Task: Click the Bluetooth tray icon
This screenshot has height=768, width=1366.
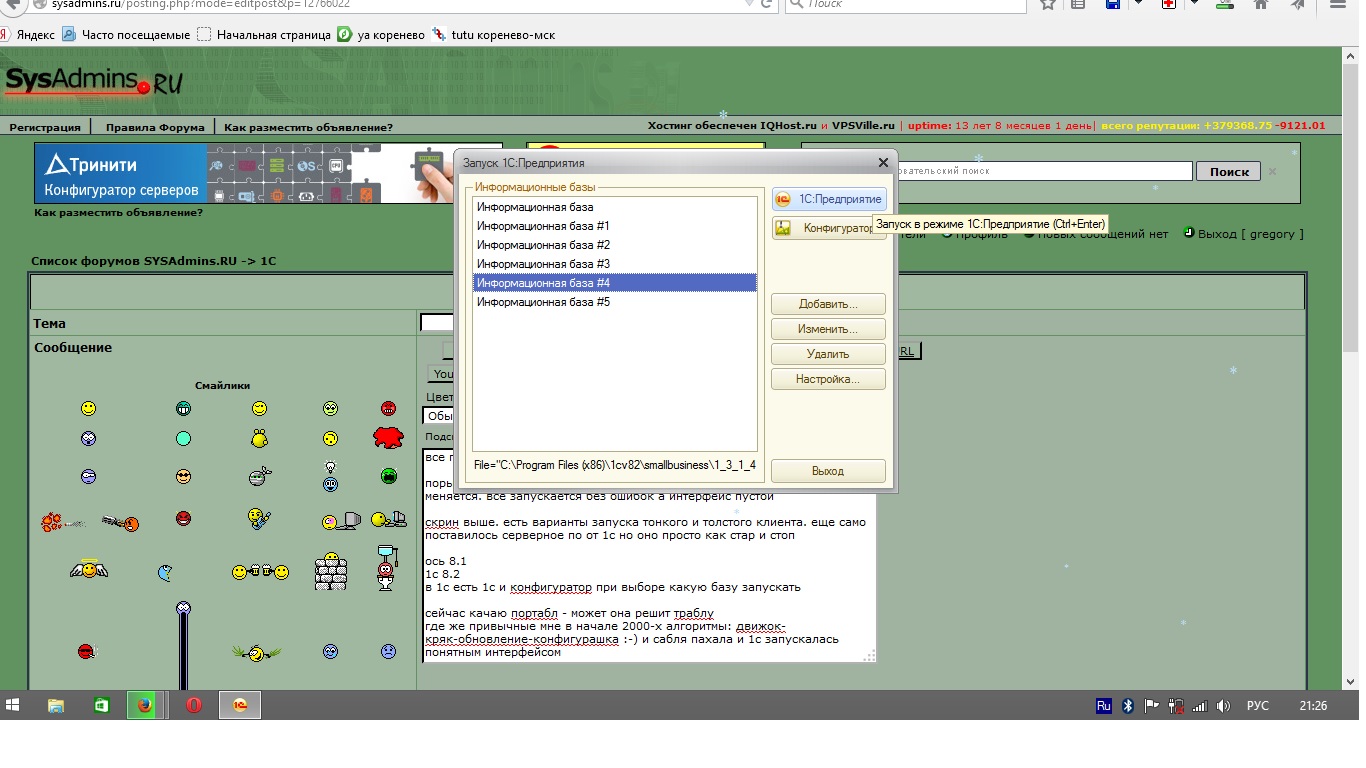Action: pyautogui.click(x=1127, y=706)
